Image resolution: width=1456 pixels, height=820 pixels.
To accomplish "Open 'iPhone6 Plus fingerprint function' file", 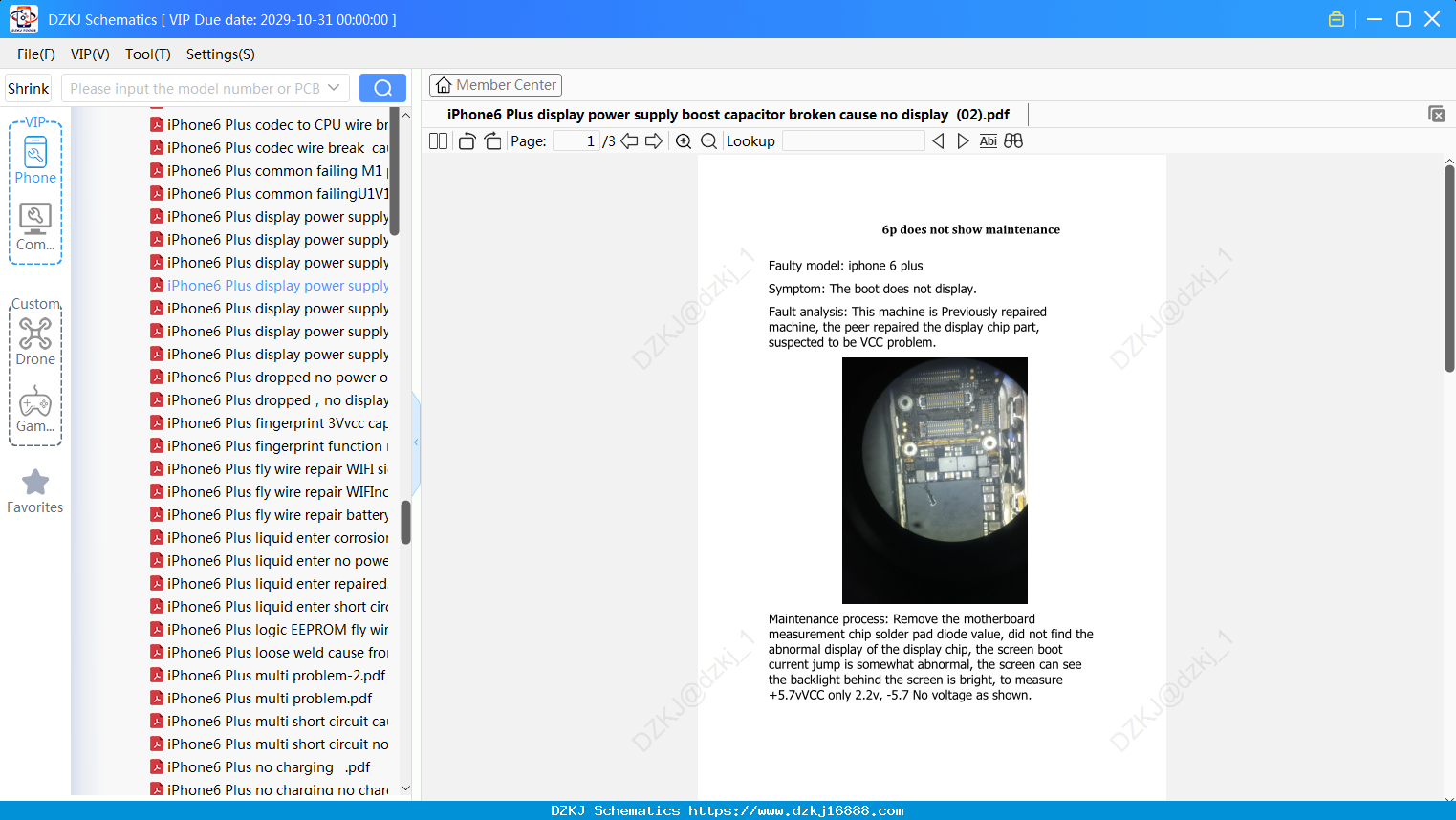I will pos(270,446).
